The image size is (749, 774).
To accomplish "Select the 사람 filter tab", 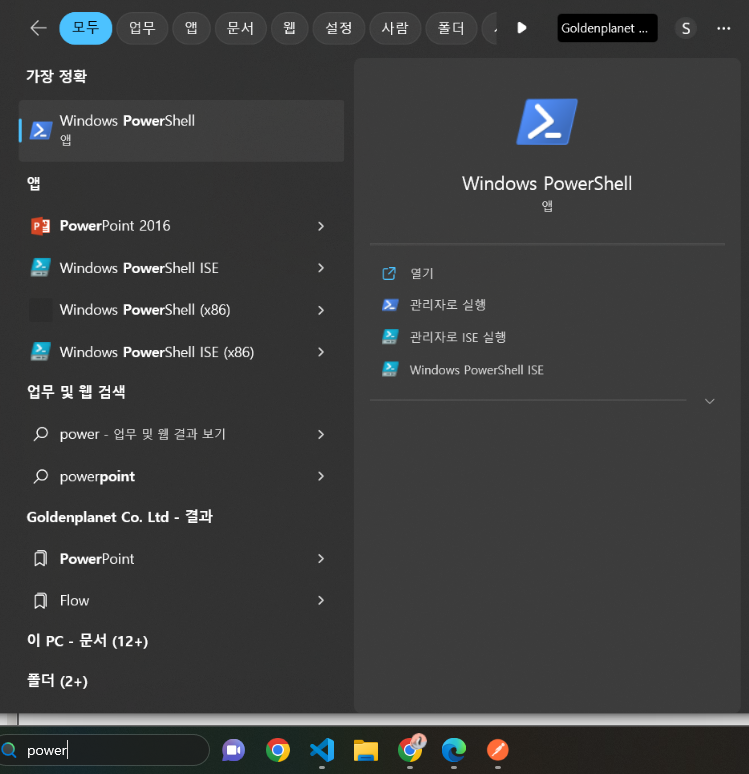I will pos(395,28).
